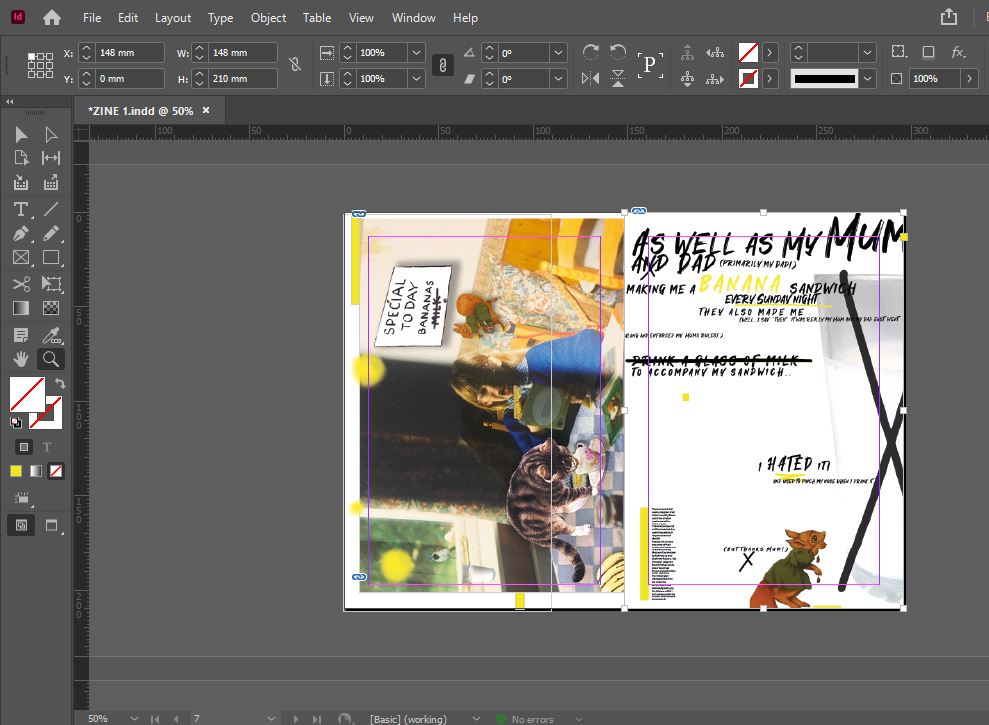Open the stroke style dropdown

[x=866, y=78]
